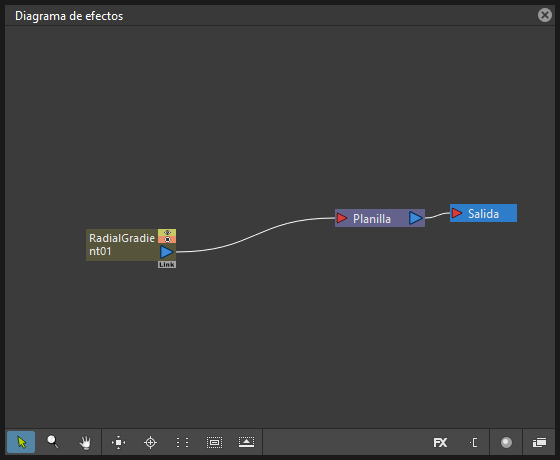Viewport: 560px width, 460px height.
Task: Click the Reorder Nodes dotted-grid icon
Action: coord(182,442)
